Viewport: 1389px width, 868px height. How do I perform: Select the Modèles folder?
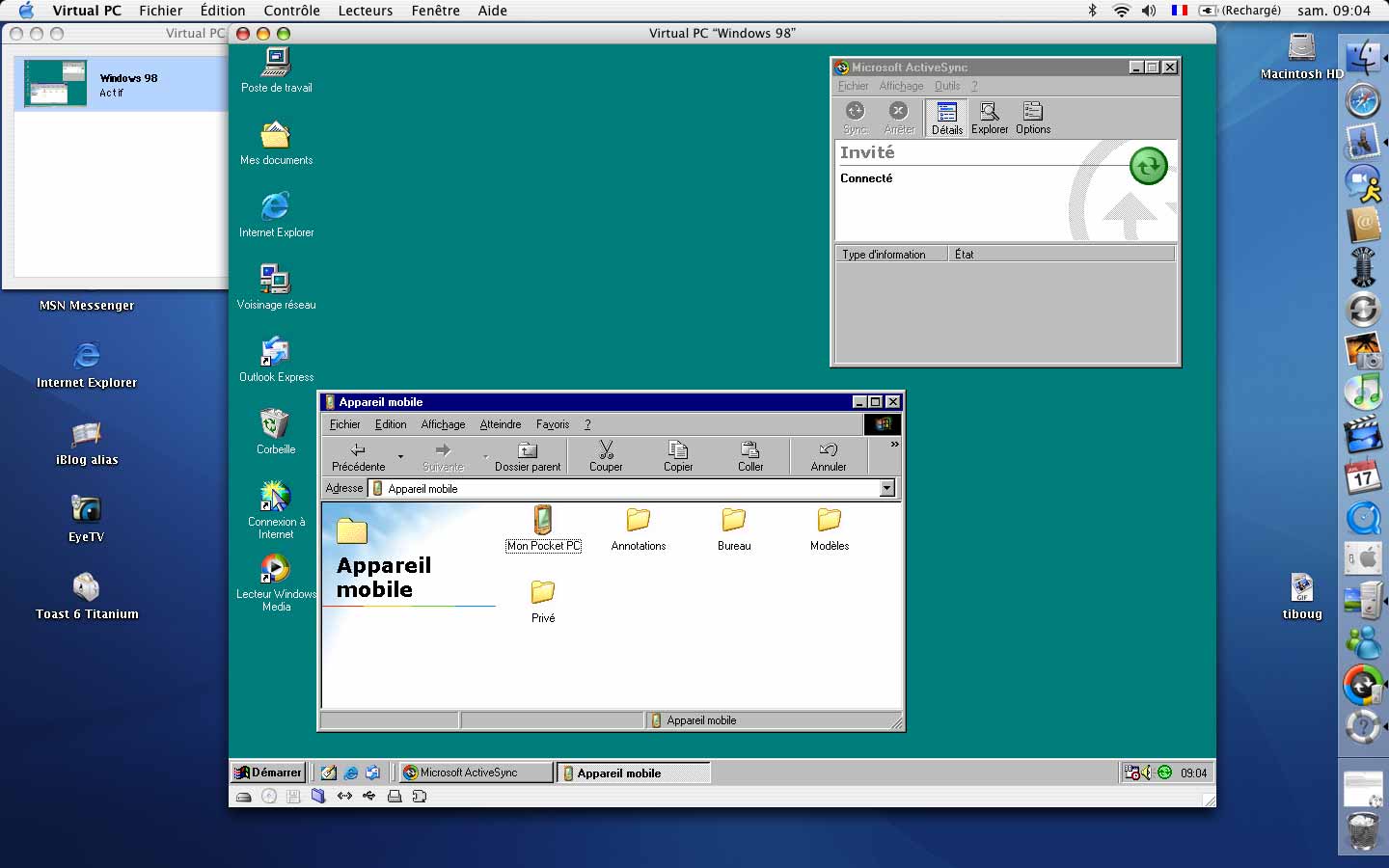point(830,529)
